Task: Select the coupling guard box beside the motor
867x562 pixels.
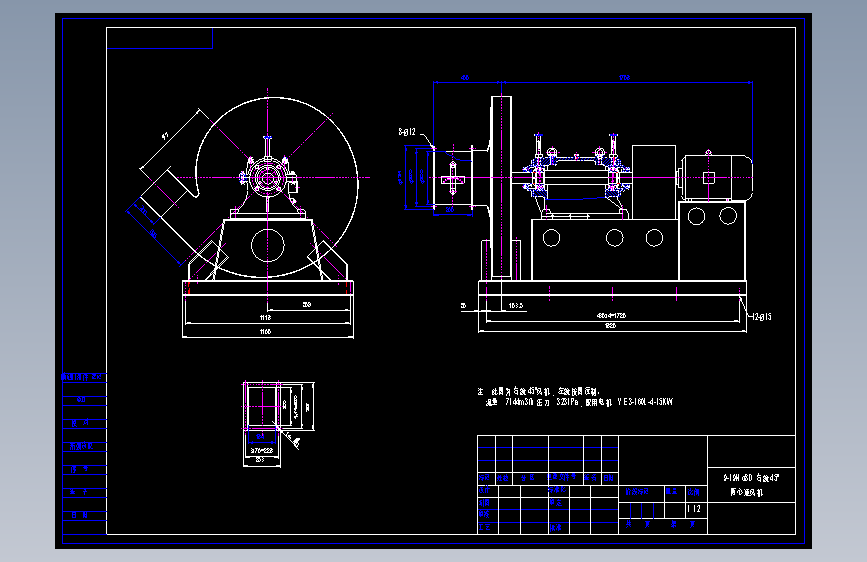Action: click(x=654, y=182)
